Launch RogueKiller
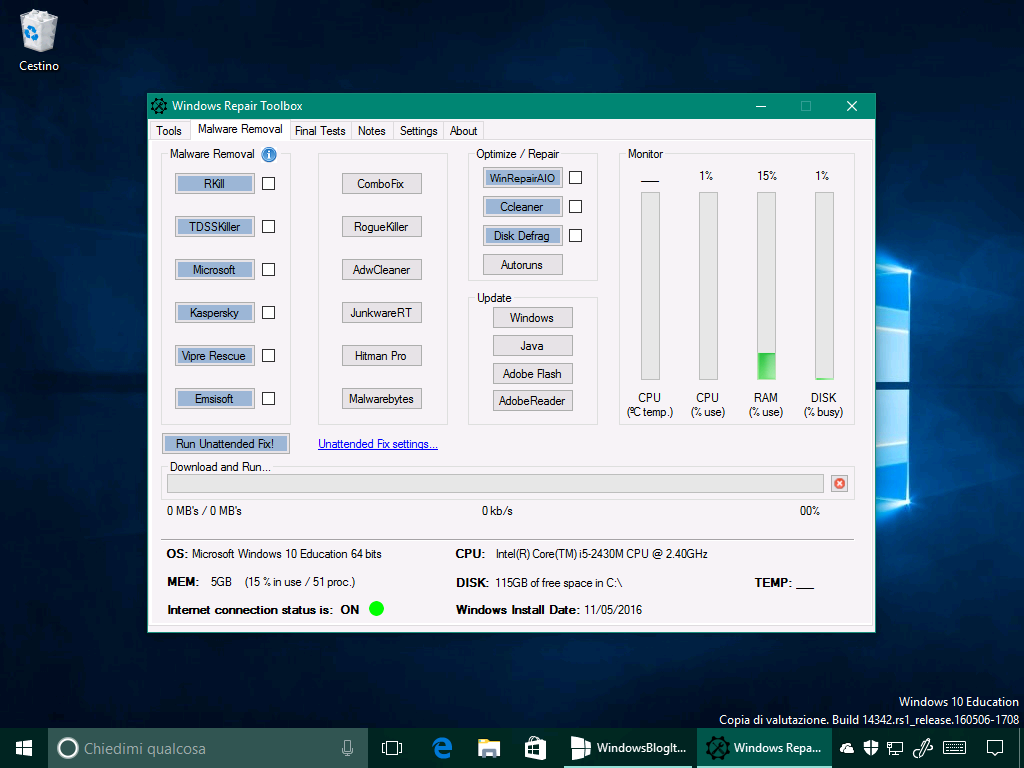The height and width of the screenshot is (768, 1024). (x=381, y=227)
